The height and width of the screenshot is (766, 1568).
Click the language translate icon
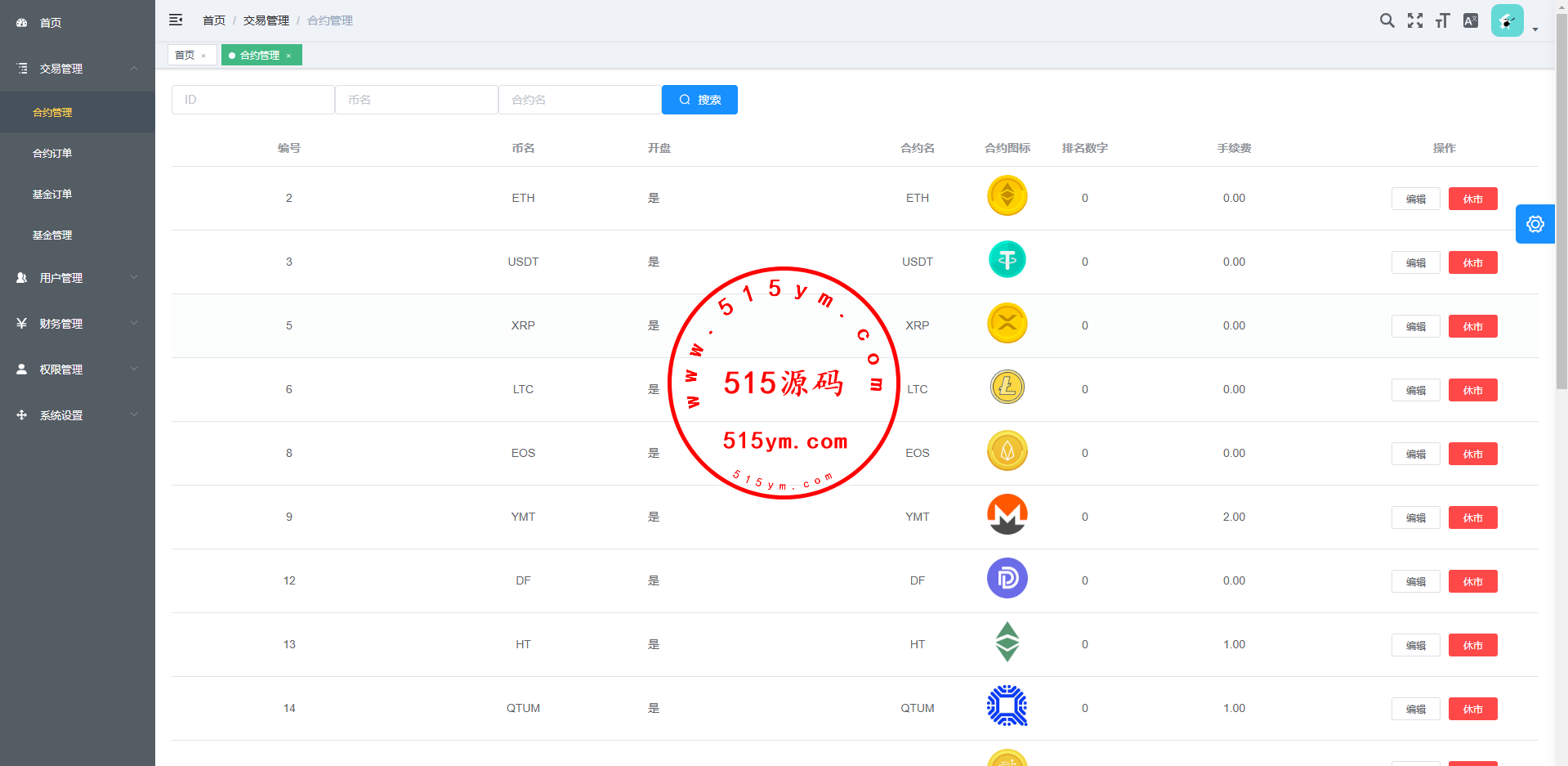click(x=1470, y=20)
